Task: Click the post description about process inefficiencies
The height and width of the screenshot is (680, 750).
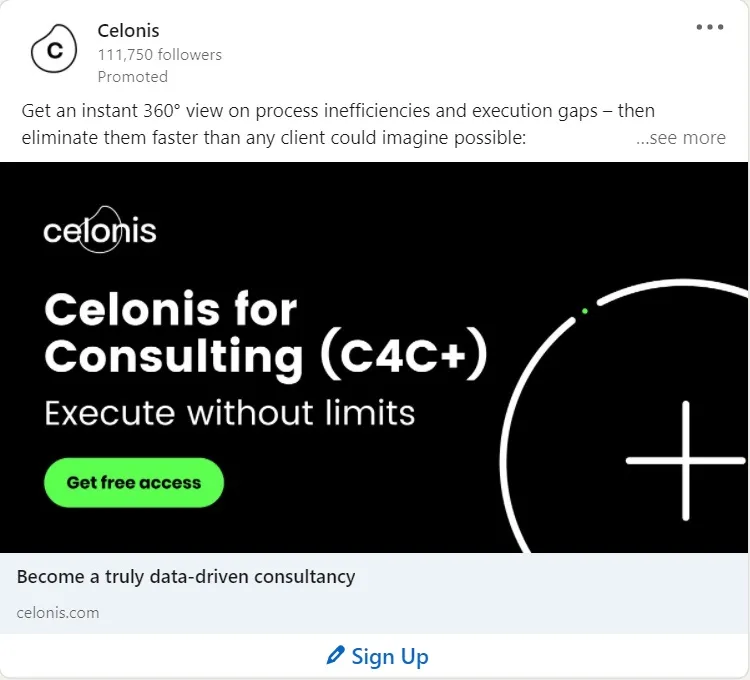Action: [338, 124]
